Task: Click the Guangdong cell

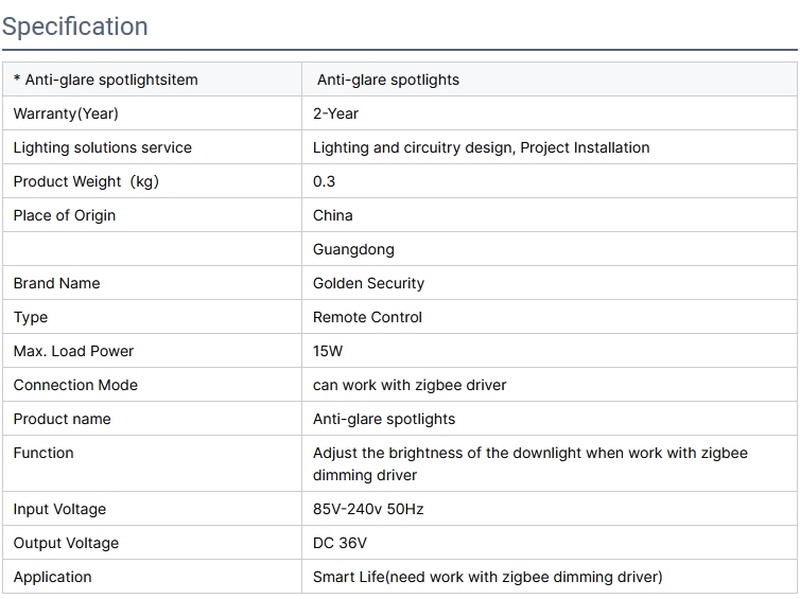Action: [x=353, y=249]
